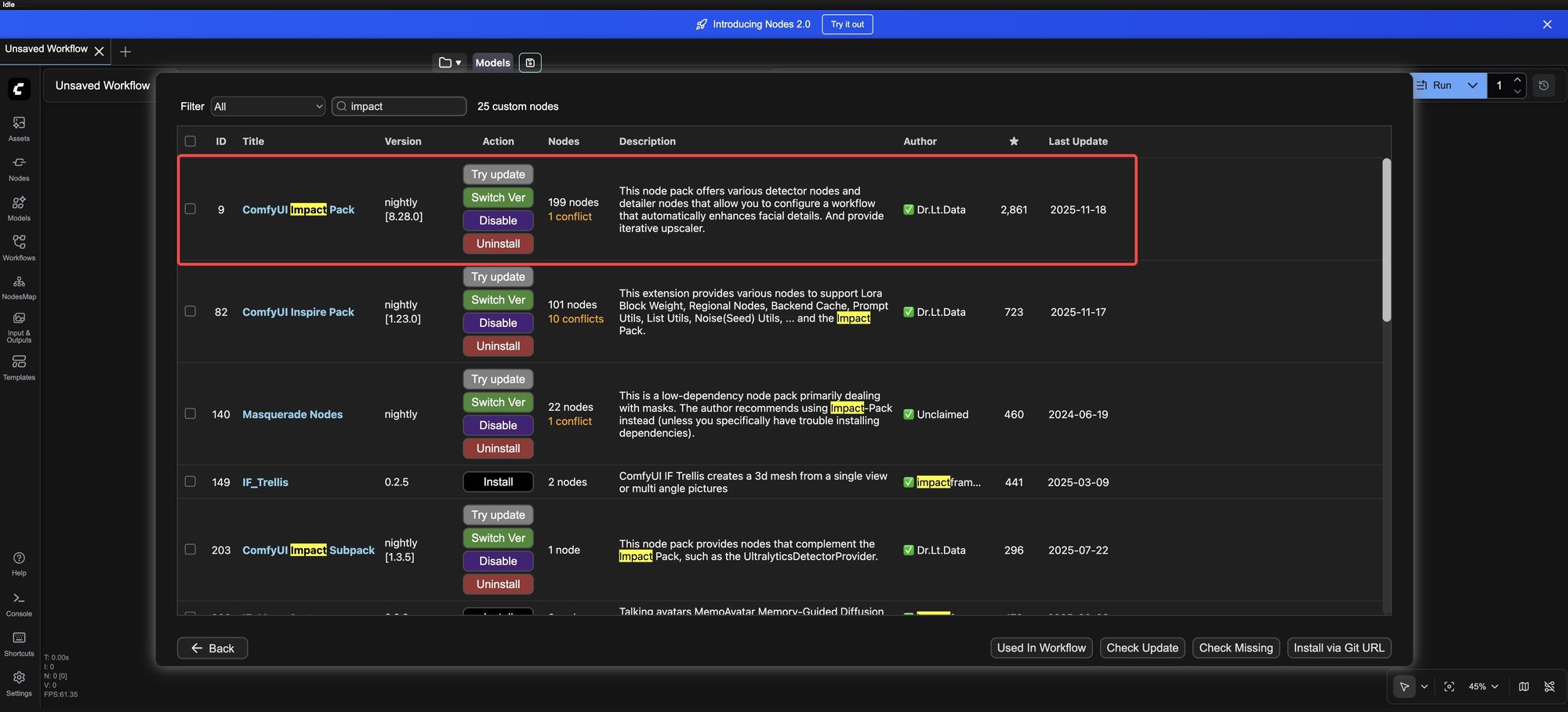The image size is (1568, 712).
Task: Toggle the select-all header checkbox
Action: [x=190, y=141]
